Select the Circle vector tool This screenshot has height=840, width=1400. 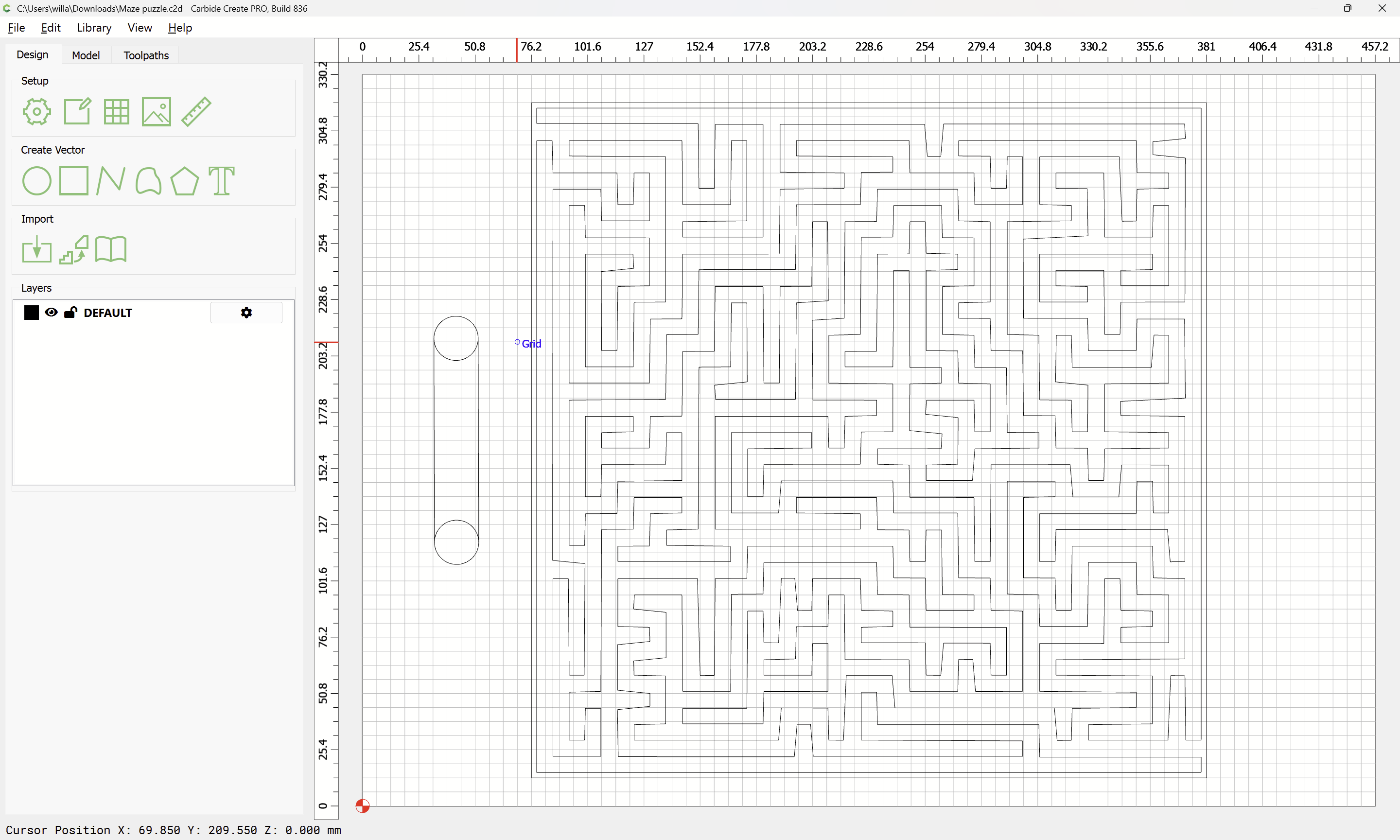37,181
